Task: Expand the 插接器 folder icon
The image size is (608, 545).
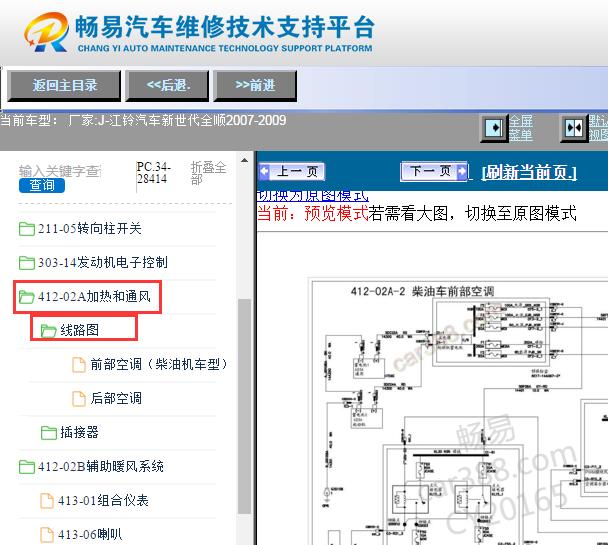Action: click(x=49, y=433)
